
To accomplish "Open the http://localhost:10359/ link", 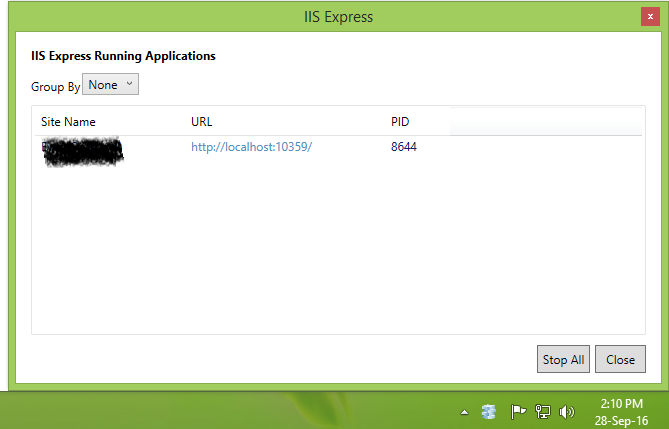I will pyautogui.click(x=251, y=147).
